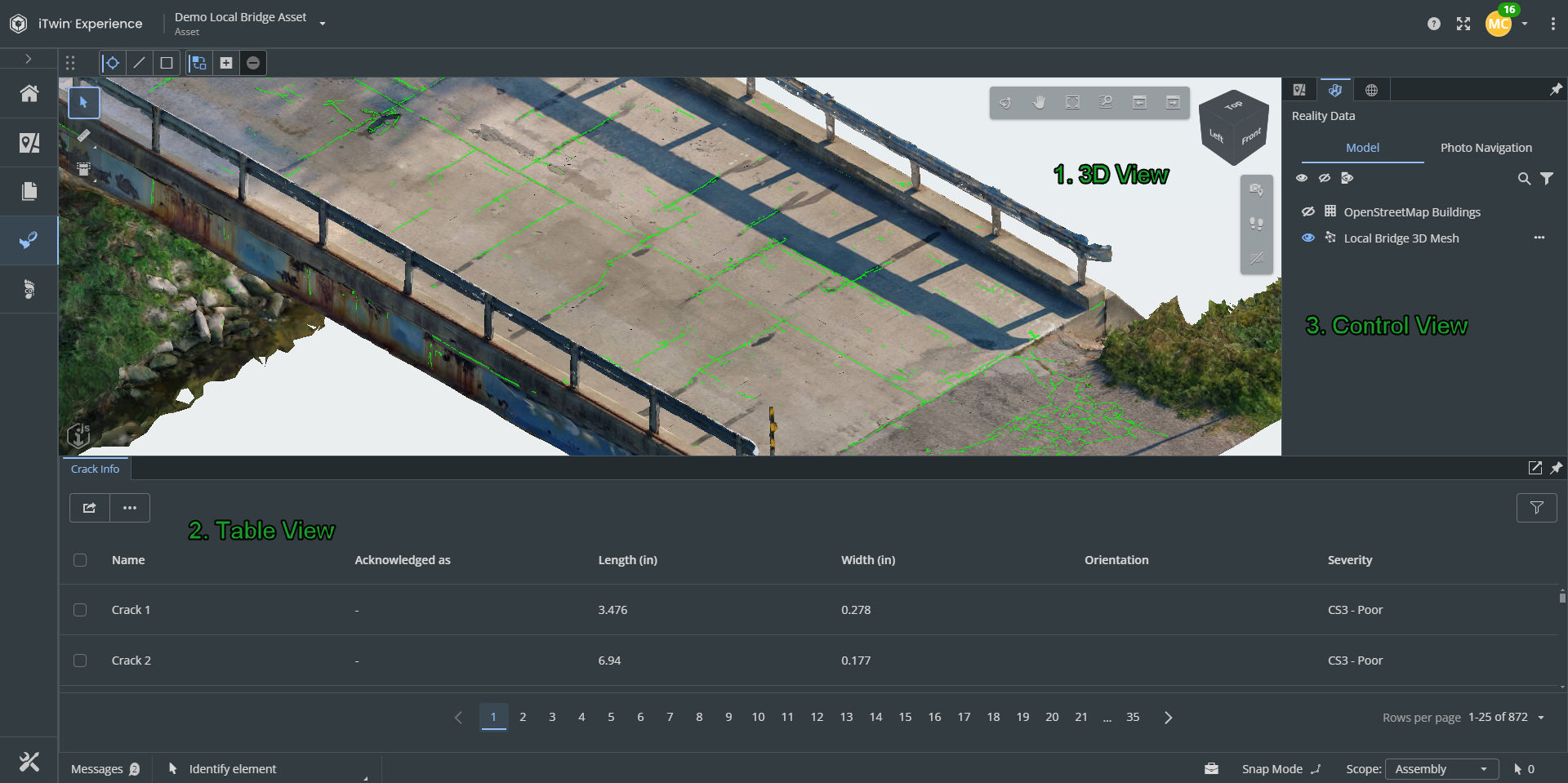This screenshot has width=1568, height=783.
Task: Click the export icon above crack table
Action: click(90, 508)
